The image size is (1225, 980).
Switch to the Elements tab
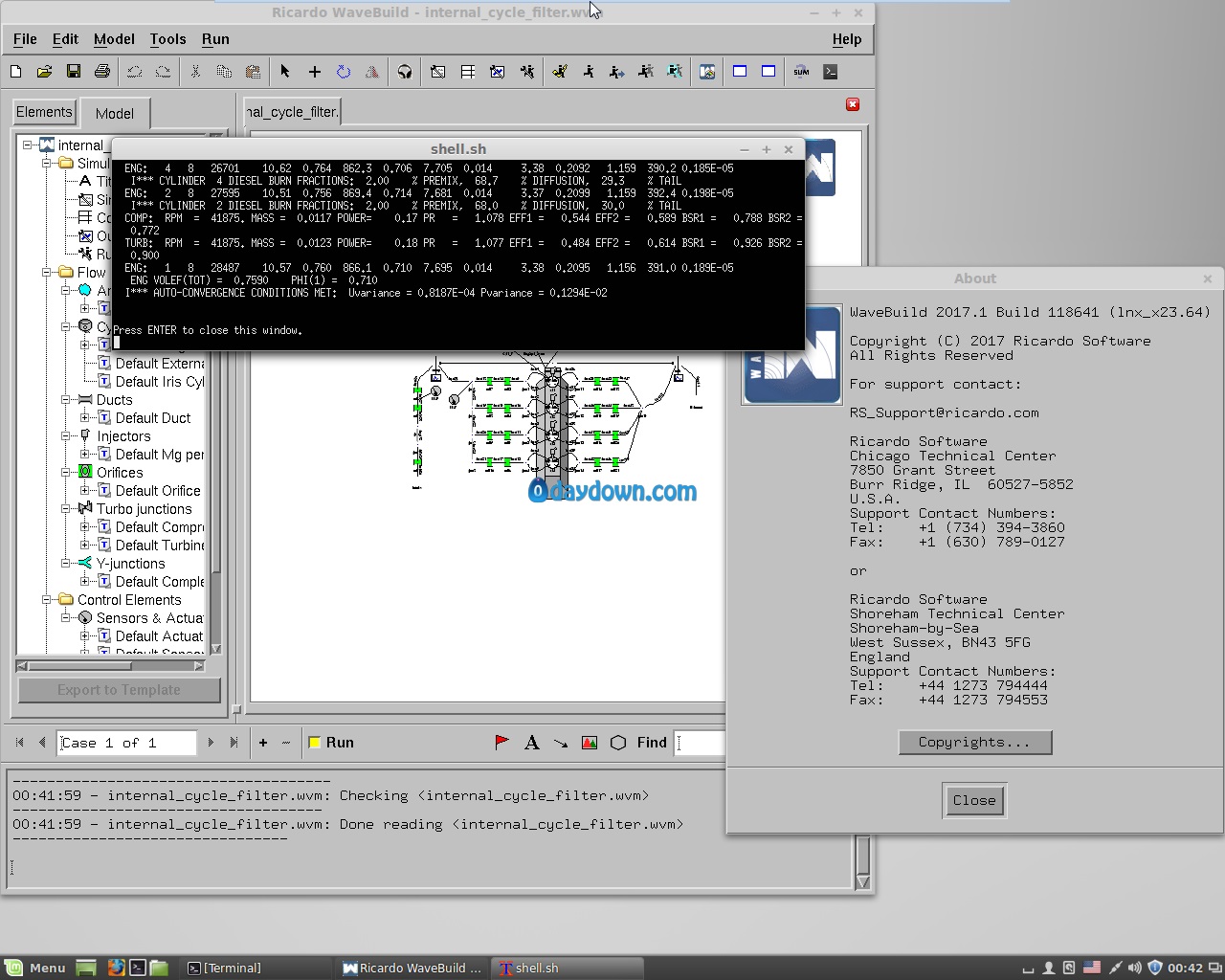click(x=44, y=112)
